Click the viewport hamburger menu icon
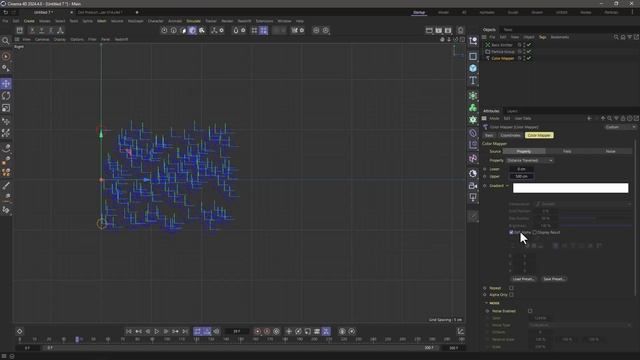Screen dimensions: 640x360 [x=17, y=40]
